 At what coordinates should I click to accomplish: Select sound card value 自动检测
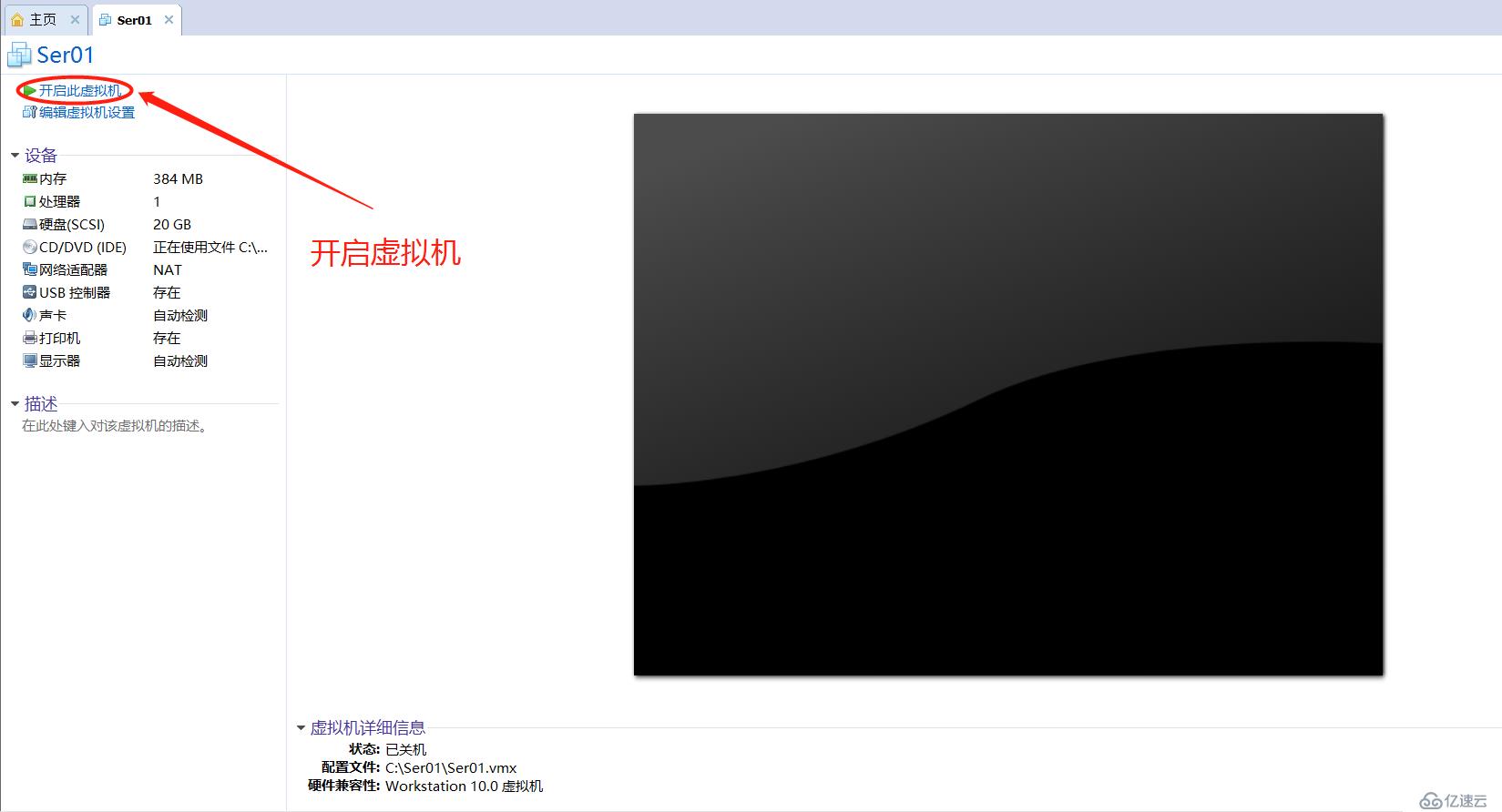point(180,316)
